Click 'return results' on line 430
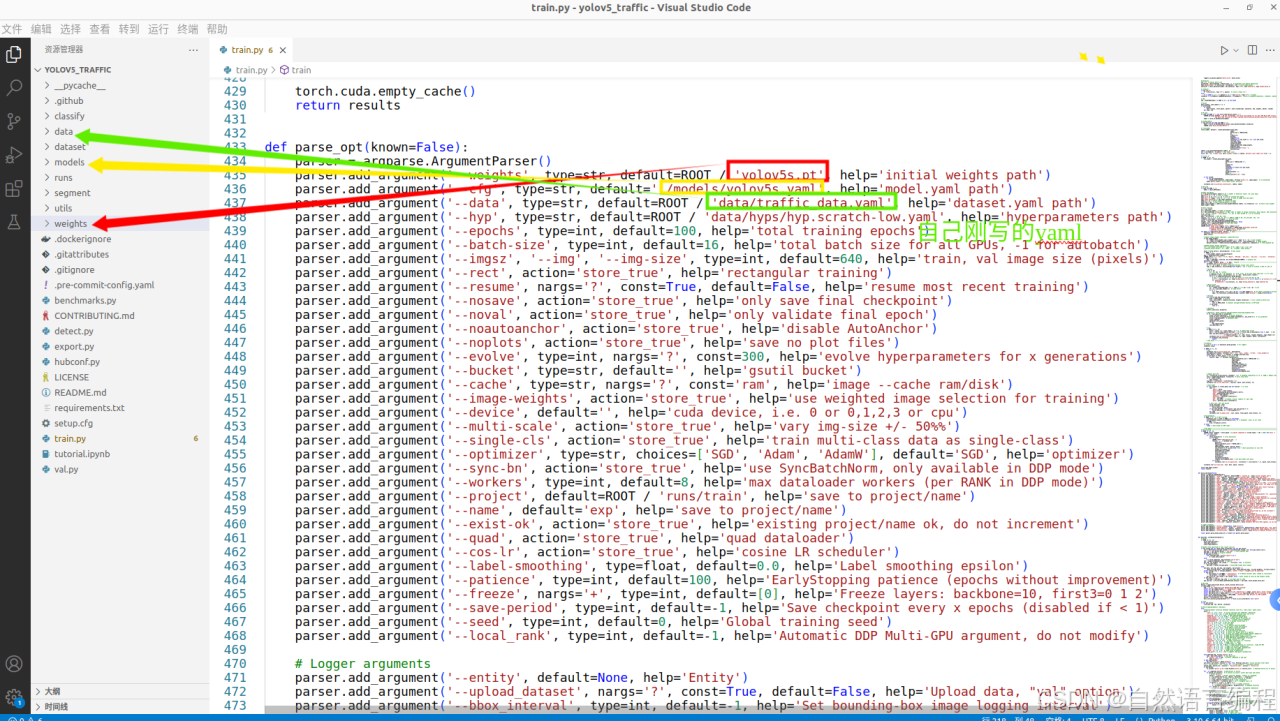The height and width of the screenshot is (721, 1280). pos(348,105)
